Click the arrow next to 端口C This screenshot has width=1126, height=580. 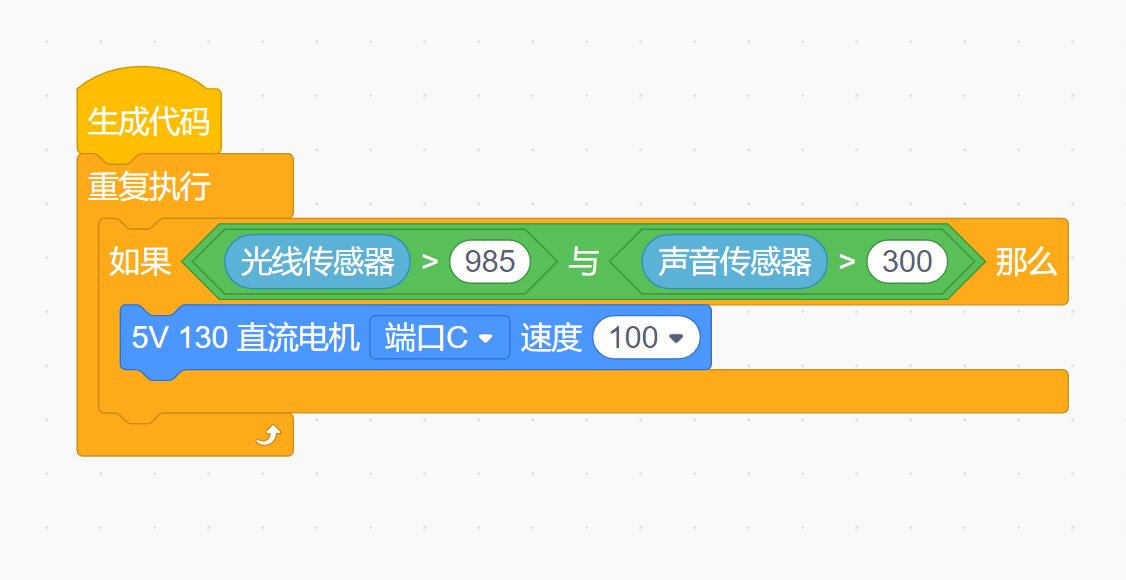click(486, 338)
